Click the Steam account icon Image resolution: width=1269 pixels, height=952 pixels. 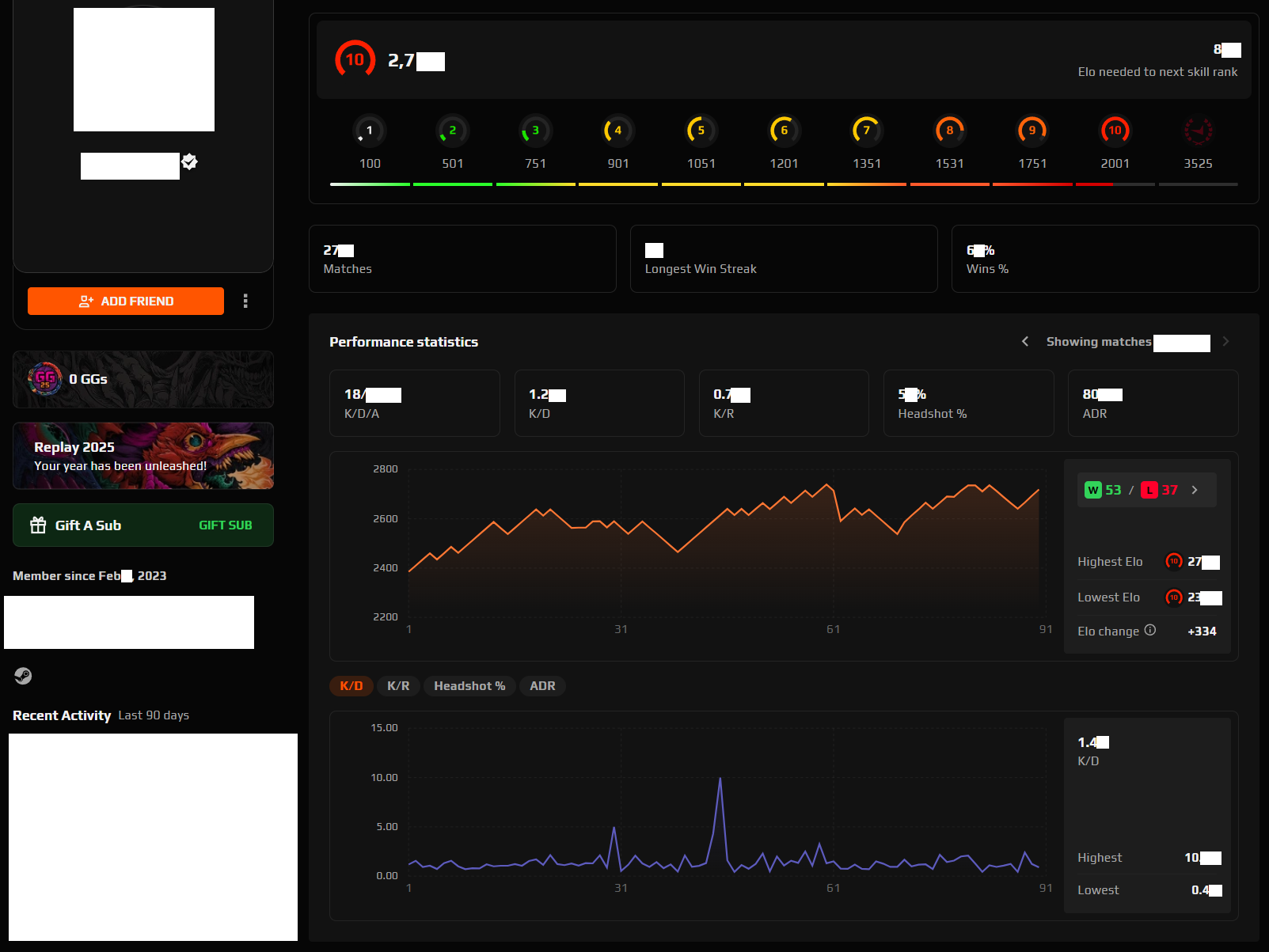[x=23, y=676]
